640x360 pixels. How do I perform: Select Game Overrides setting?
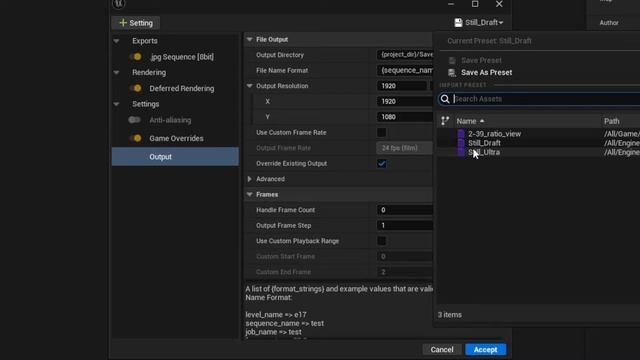pos(176,138)
